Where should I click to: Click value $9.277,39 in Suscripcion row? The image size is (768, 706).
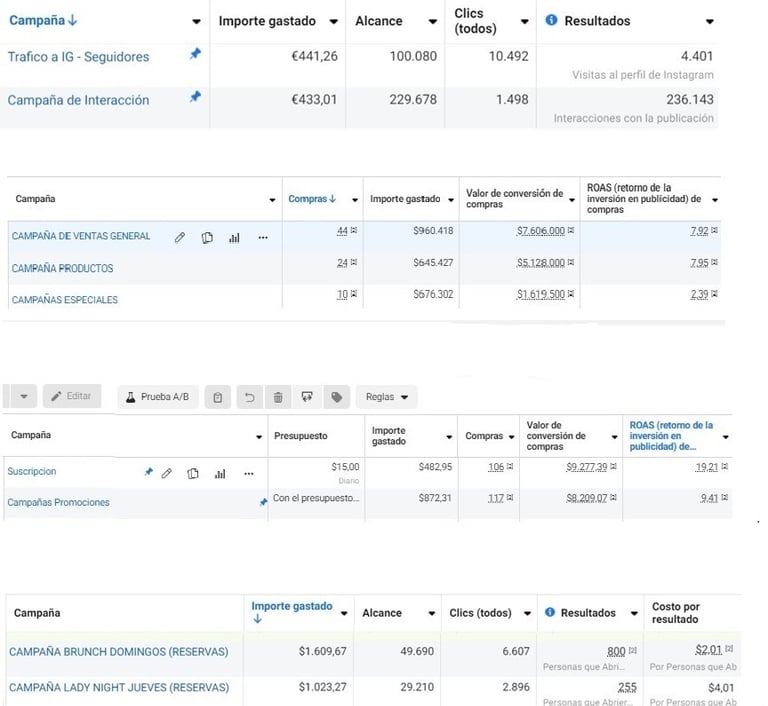coord(587,467)
